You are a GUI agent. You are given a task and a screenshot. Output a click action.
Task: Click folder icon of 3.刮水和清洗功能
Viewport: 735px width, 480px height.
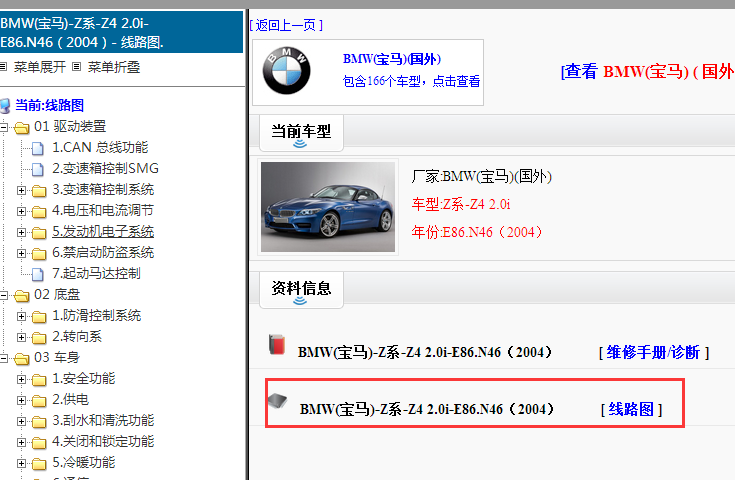click(x=39, y=421)
